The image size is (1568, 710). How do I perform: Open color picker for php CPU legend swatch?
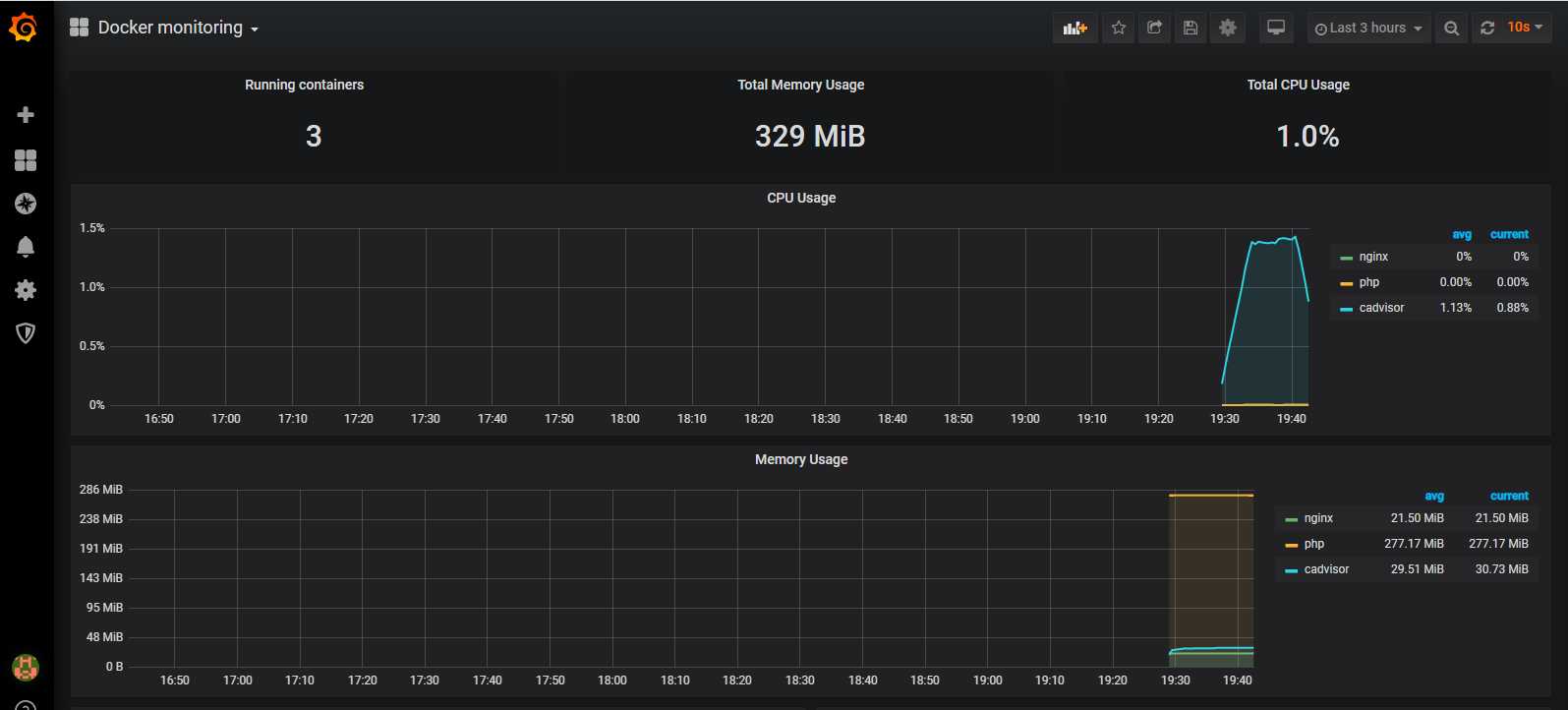[x=1346, y=283]
